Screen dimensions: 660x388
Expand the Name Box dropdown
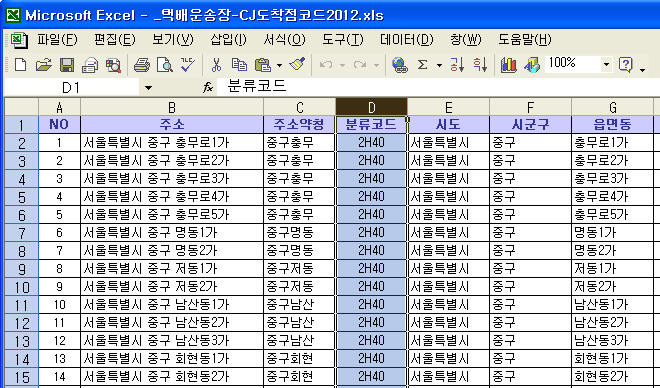click(148, 88)
